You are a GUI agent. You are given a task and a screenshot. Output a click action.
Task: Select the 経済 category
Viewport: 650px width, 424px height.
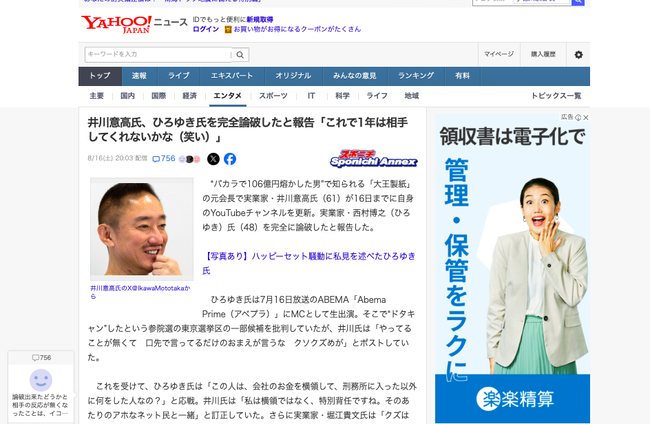(x=189, y=96)
